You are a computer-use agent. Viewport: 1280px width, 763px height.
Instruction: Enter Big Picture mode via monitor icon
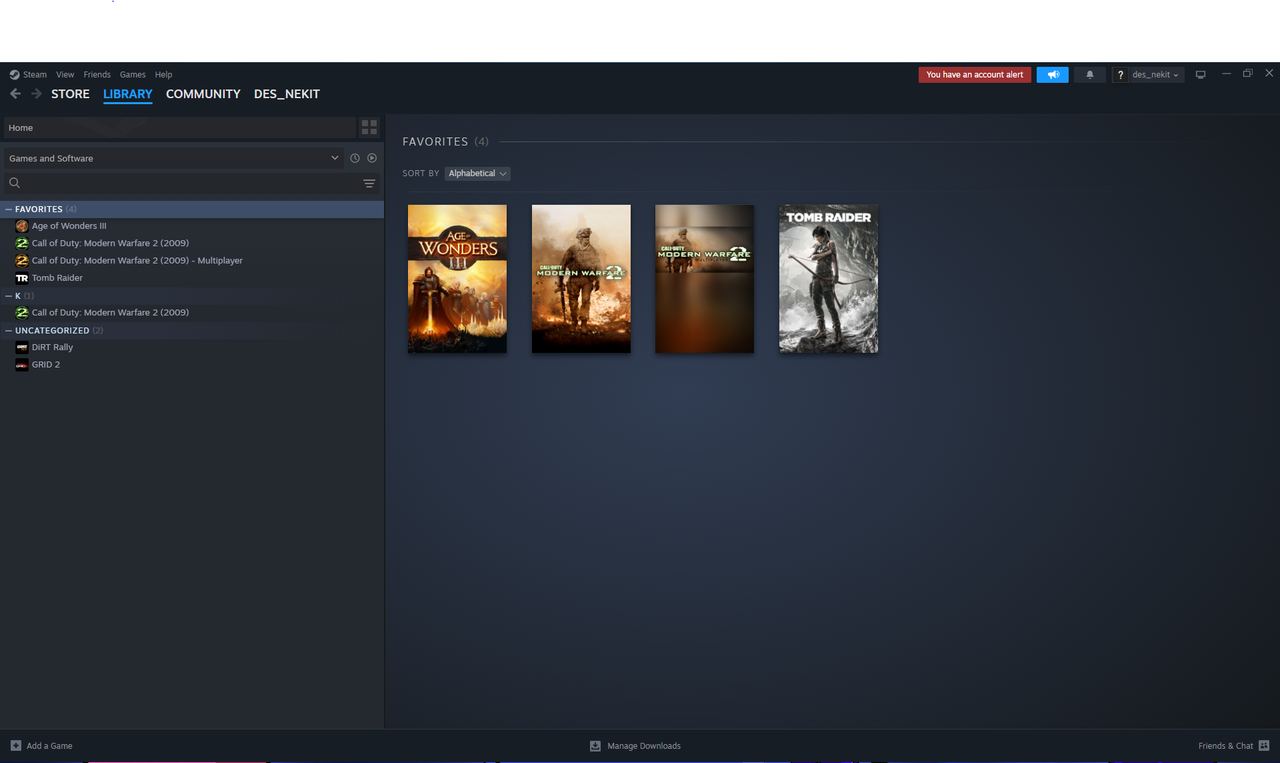coord(1201,74)
